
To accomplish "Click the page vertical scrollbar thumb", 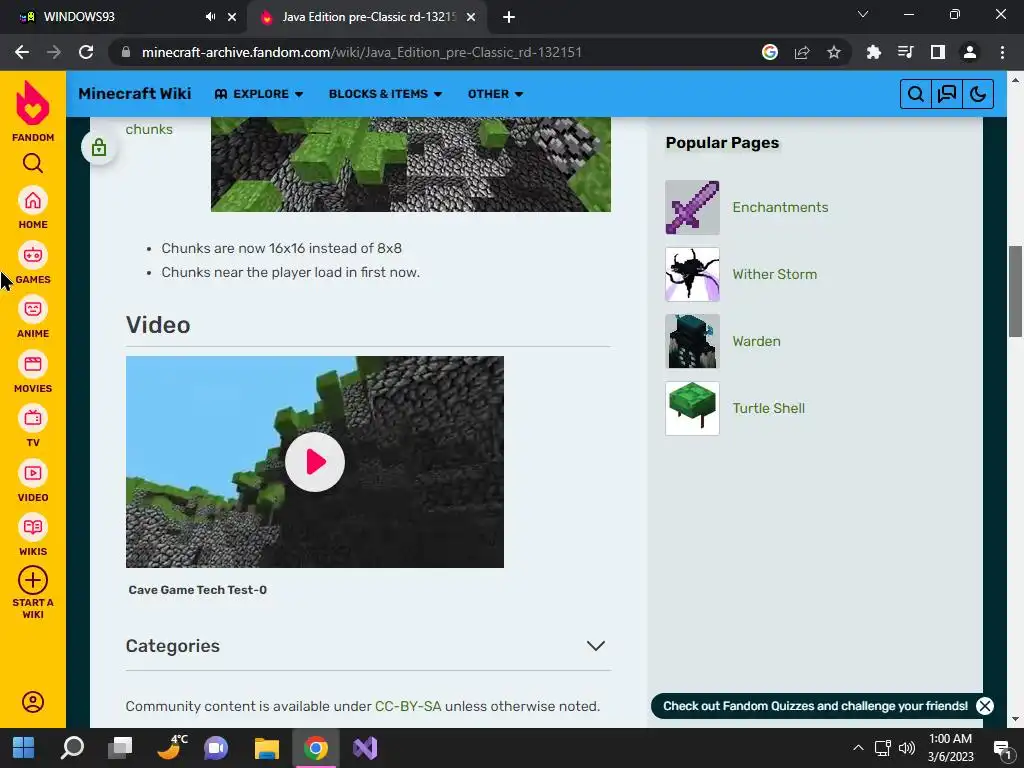I will click(1015, 291).
